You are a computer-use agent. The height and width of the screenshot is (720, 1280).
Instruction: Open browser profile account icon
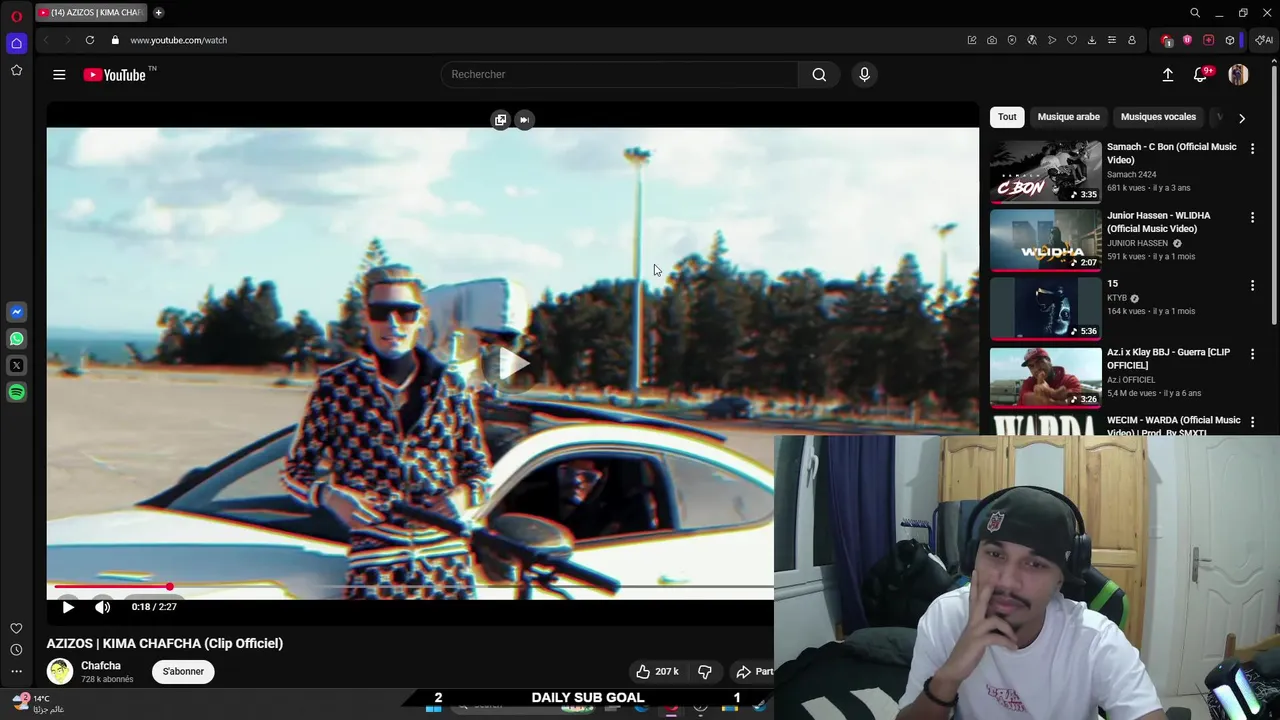[x=1132, y=40]
